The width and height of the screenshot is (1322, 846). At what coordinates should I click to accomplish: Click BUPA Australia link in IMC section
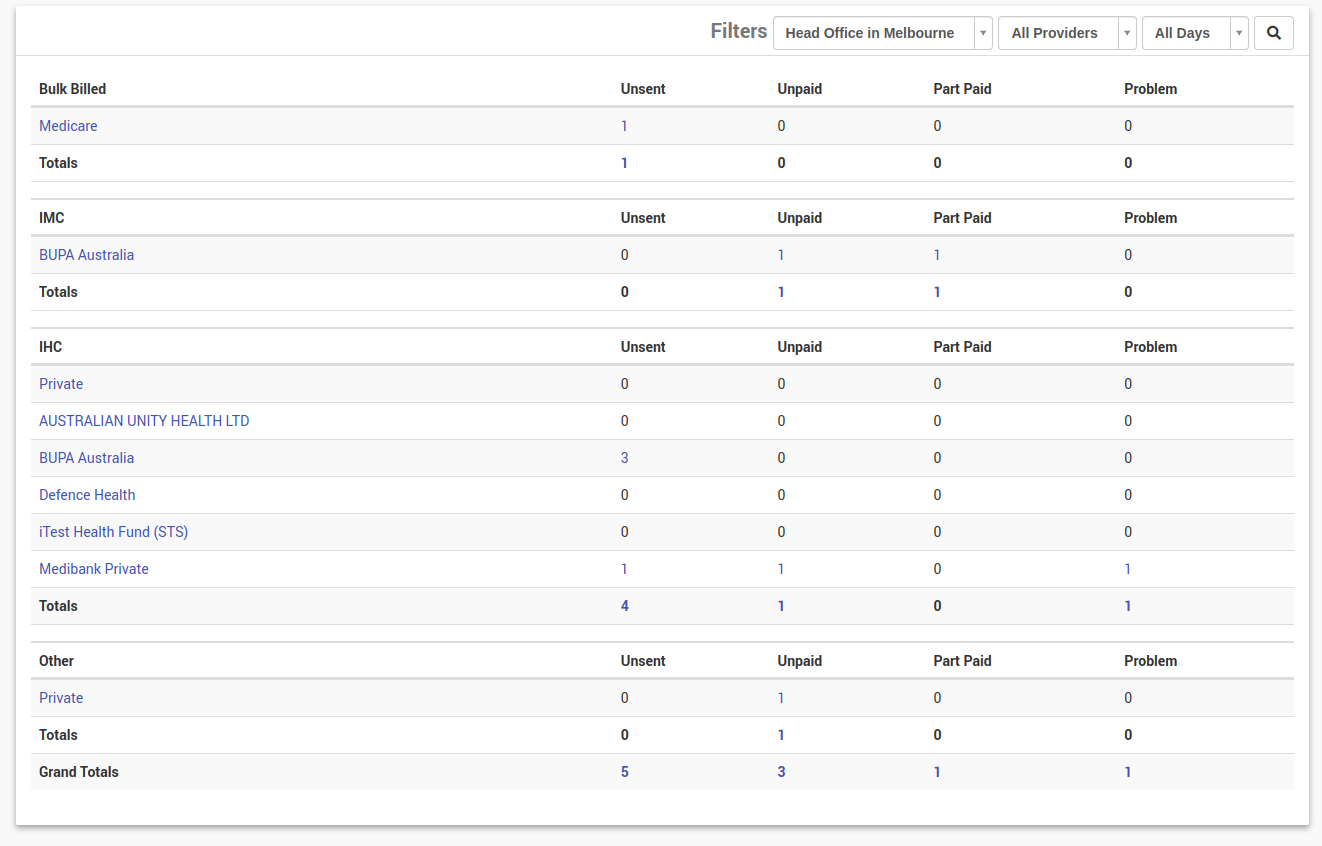click(x=86, y=255)
